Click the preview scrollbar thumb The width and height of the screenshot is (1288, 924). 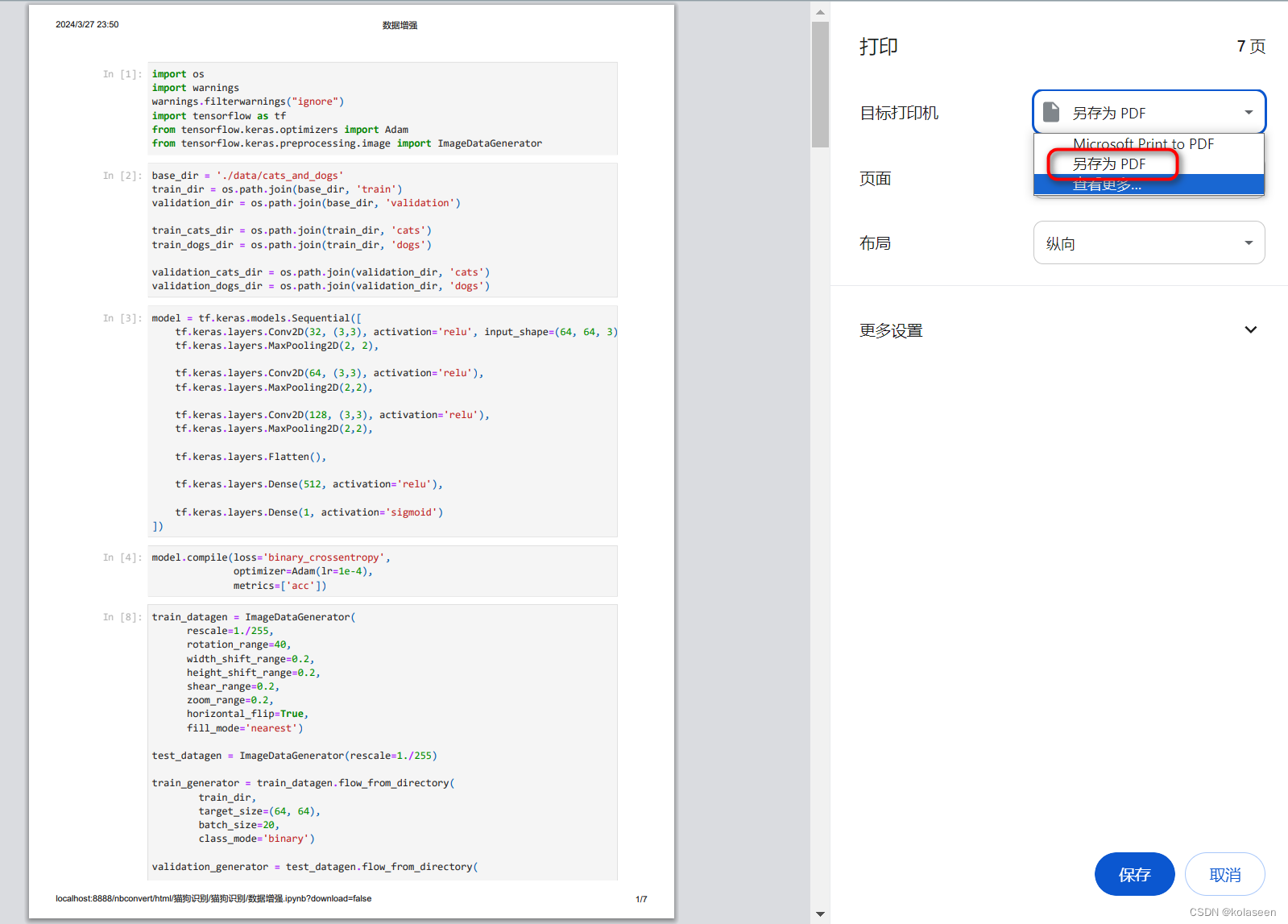(820, 85)
